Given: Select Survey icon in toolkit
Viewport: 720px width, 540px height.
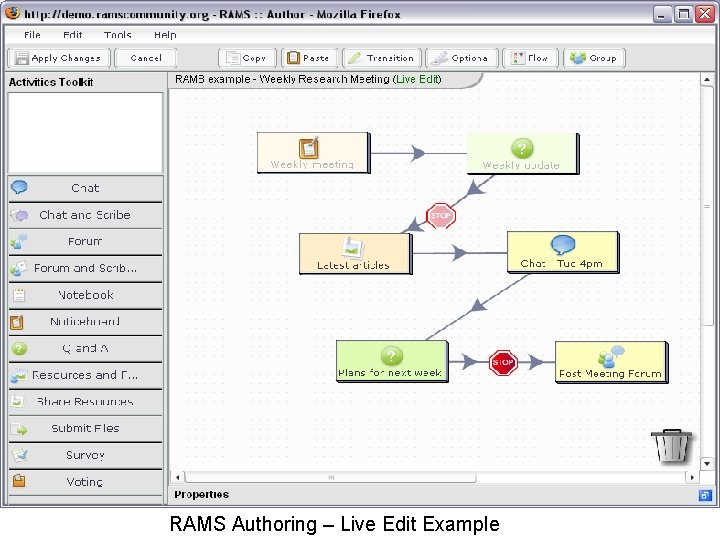Looking at the screenshot, I should point(19,455).
